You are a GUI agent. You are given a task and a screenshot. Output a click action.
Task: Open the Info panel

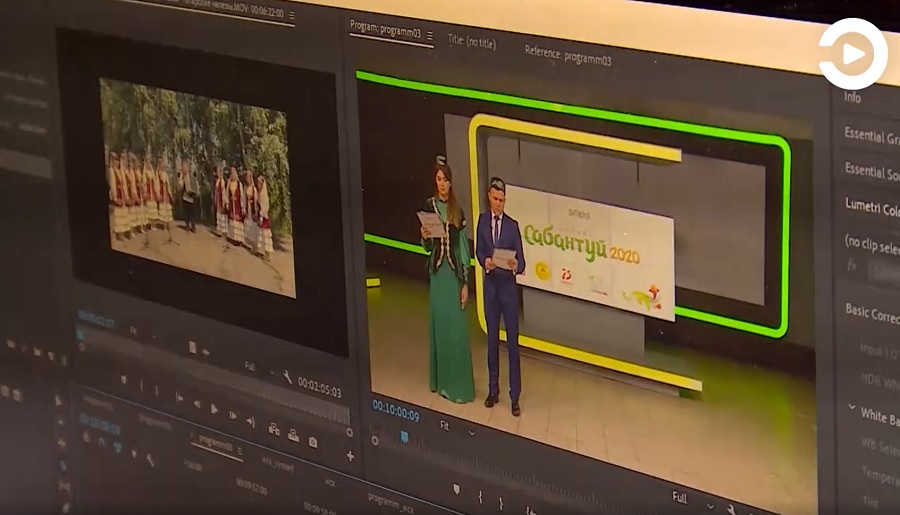[x=852, y=97]
